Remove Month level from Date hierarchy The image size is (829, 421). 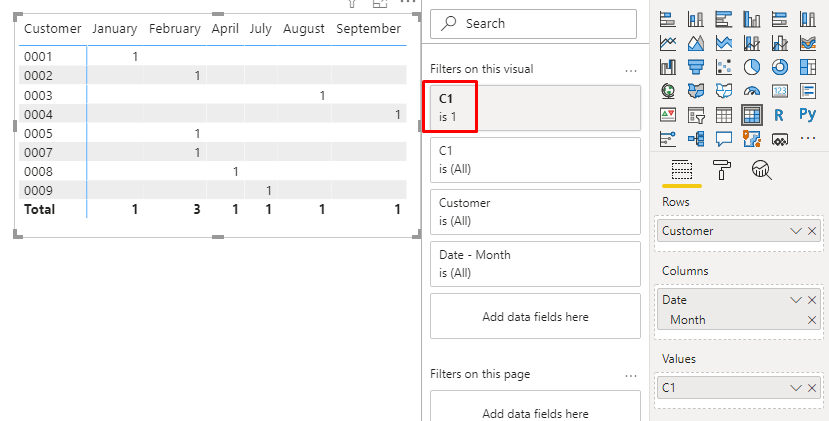point(812,320)
